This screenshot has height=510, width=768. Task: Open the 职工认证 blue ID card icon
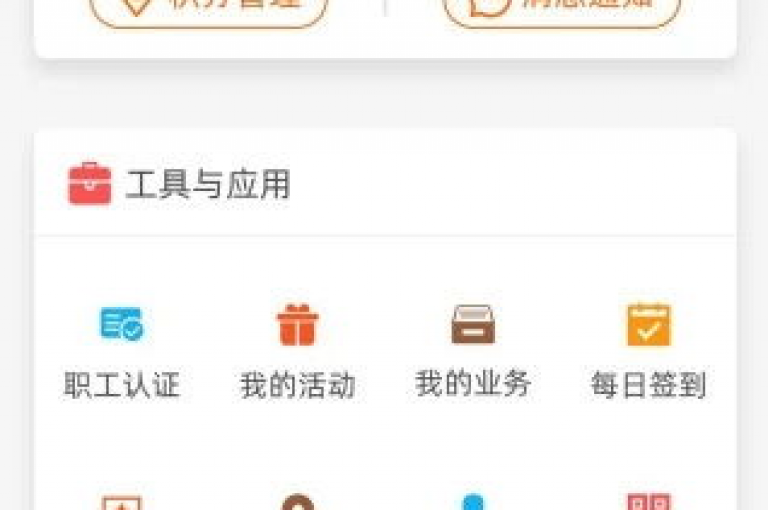point(121,323)
